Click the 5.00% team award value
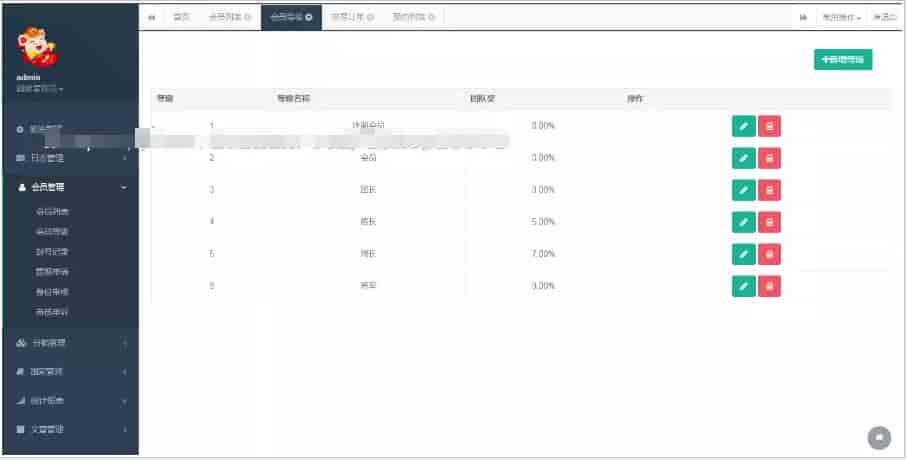Viewport: 907px width, 460px height. tap(543, 222)
